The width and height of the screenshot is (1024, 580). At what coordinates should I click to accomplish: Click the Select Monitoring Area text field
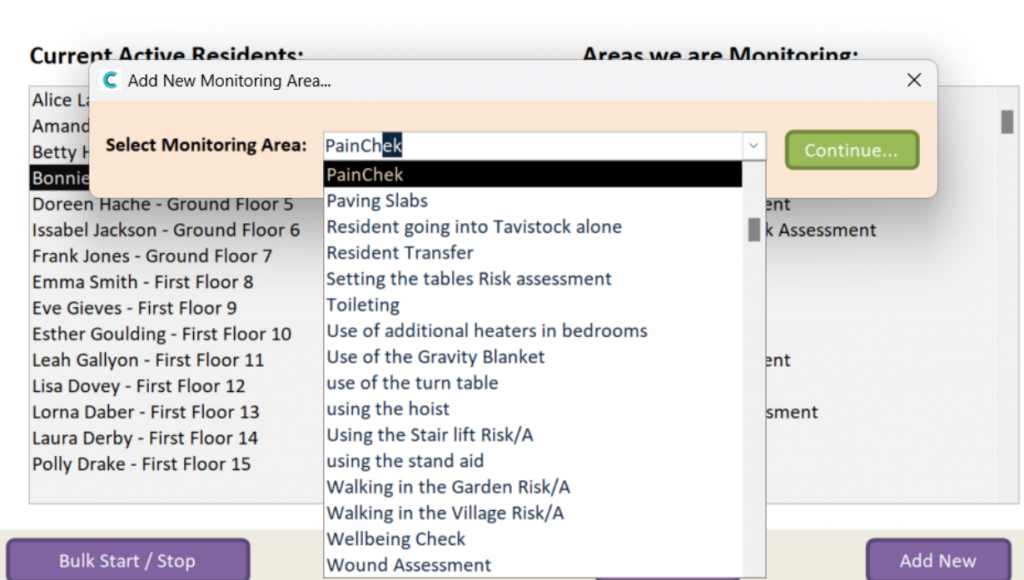tap(530, 146)
